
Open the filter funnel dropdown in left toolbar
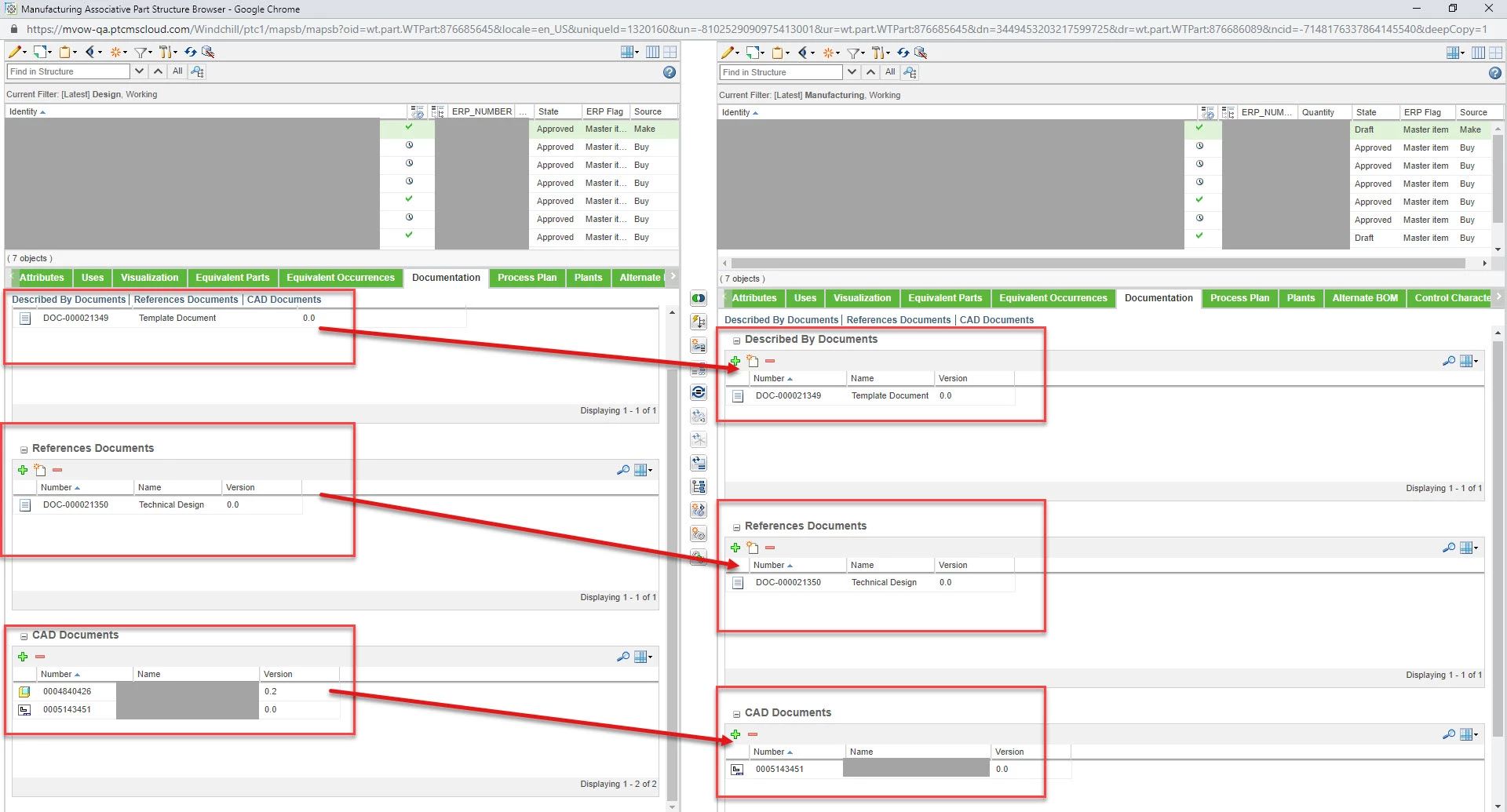(143, 52)
